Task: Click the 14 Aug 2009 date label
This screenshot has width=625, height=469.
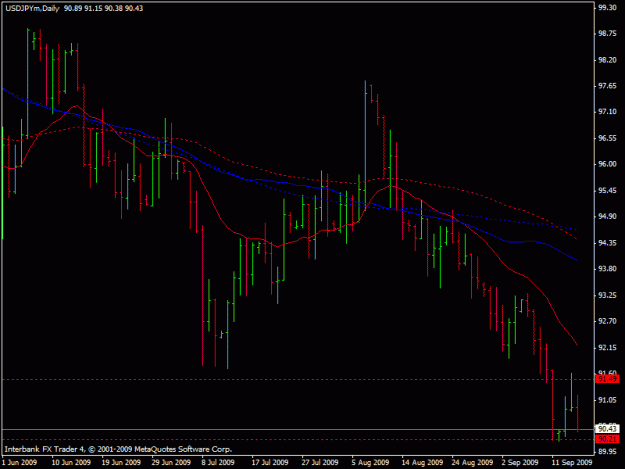Action: (x=422, y=462)
